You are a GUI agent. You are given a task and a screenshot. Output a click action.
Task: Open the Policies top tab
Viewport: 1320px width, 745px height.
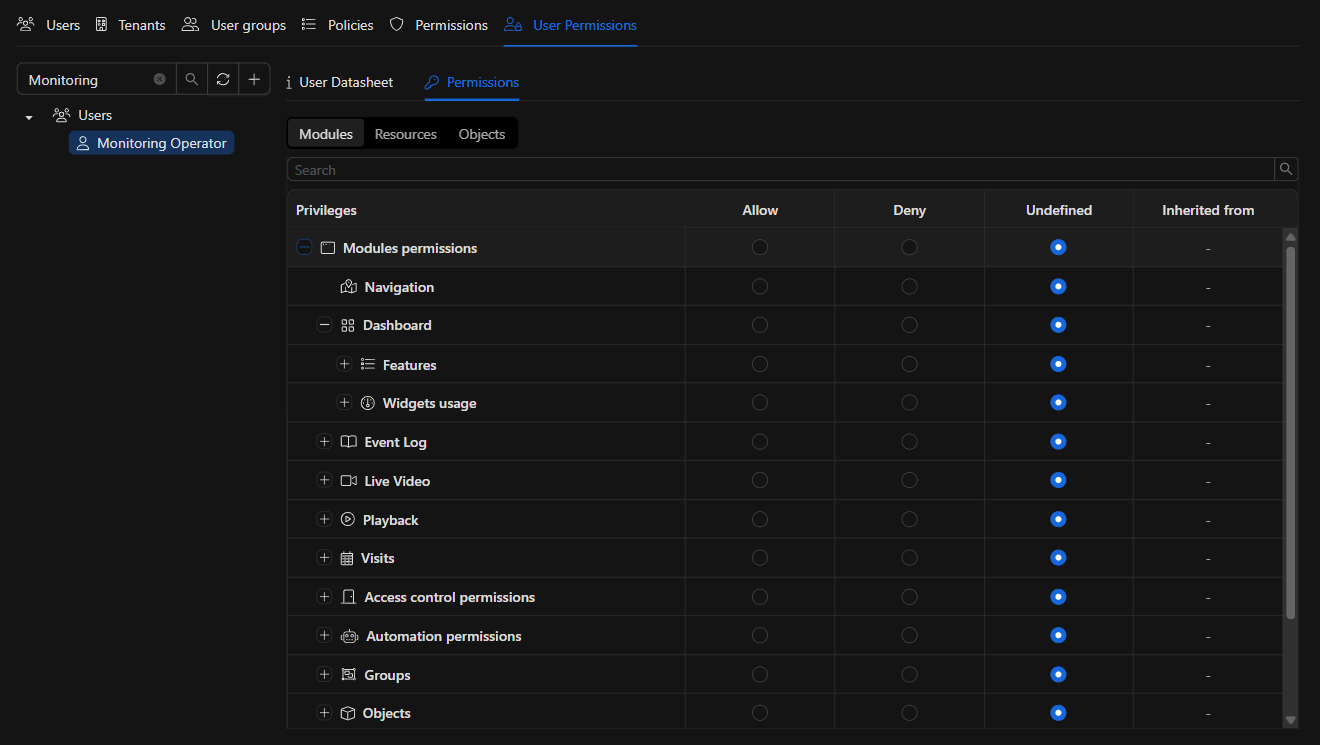(338, 25)
